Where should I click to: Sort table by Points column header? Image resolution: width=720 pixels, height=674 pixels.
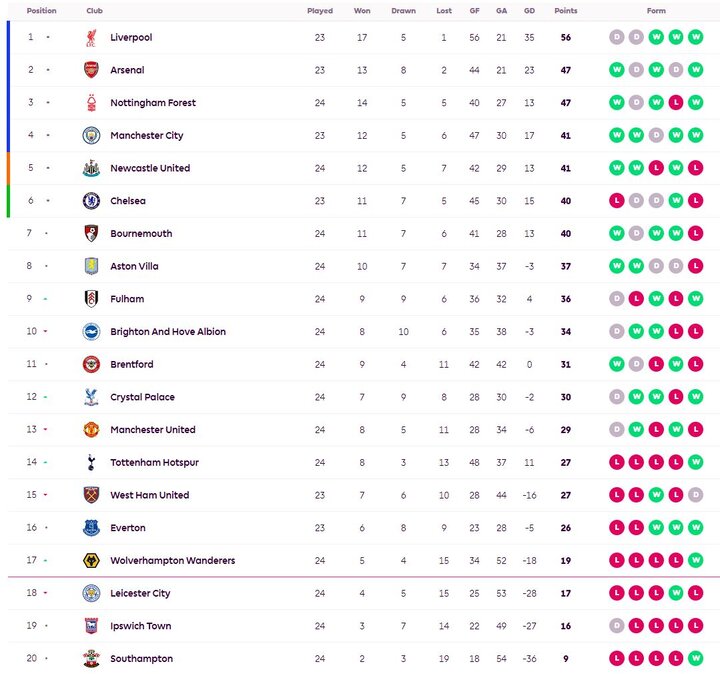566,11
